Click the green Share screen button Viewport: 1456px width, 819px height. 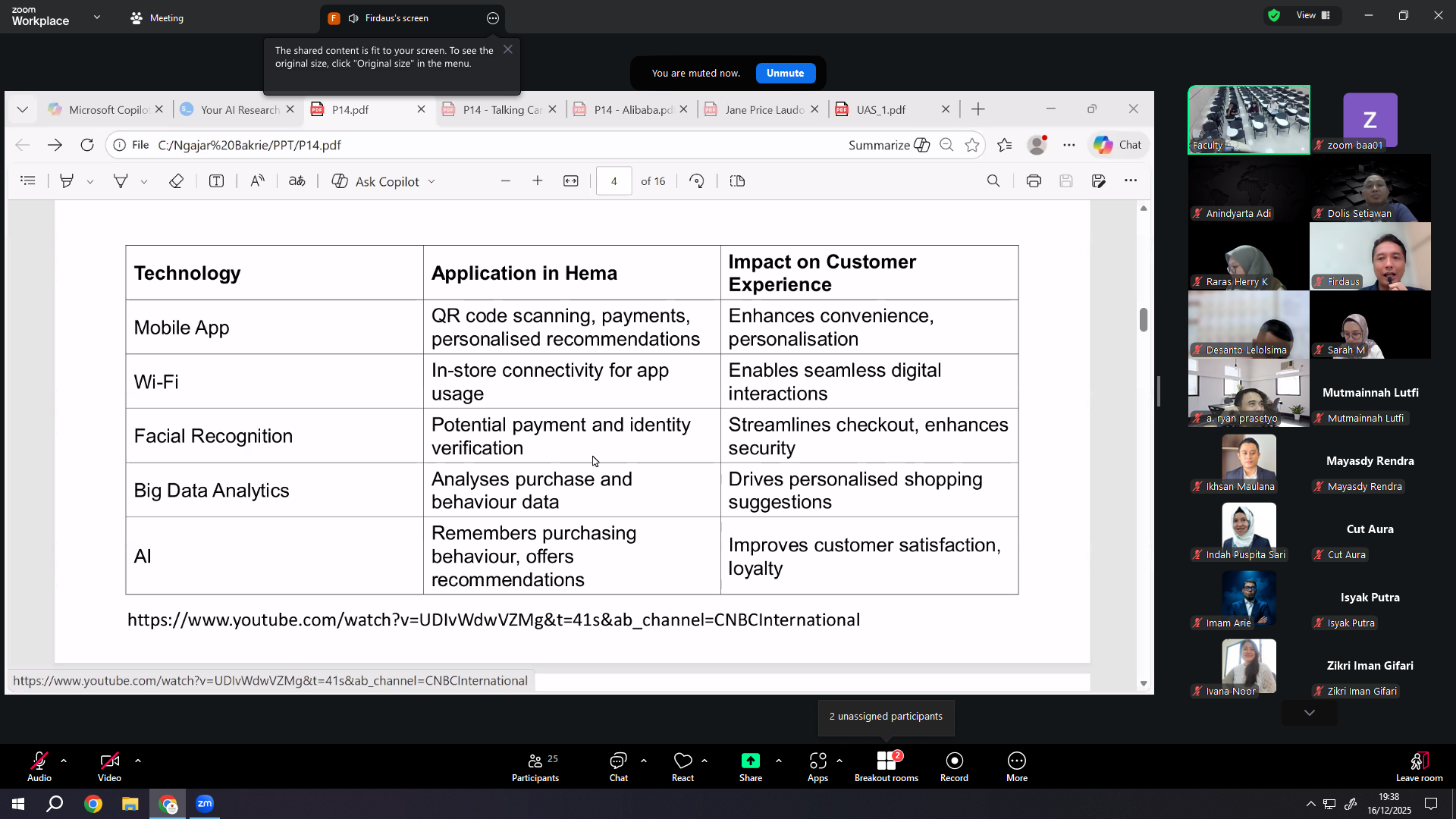[751, 767]
